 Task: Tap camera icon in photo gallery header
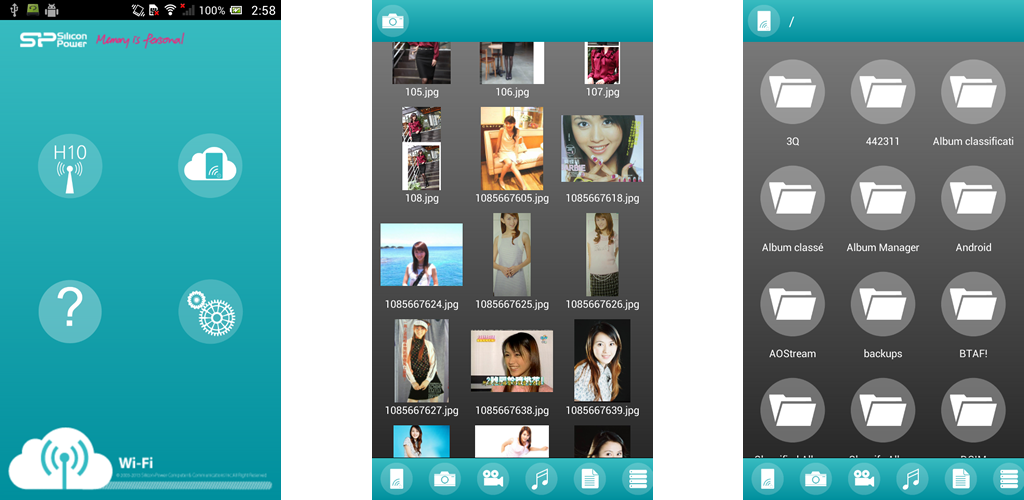point(392,21)
